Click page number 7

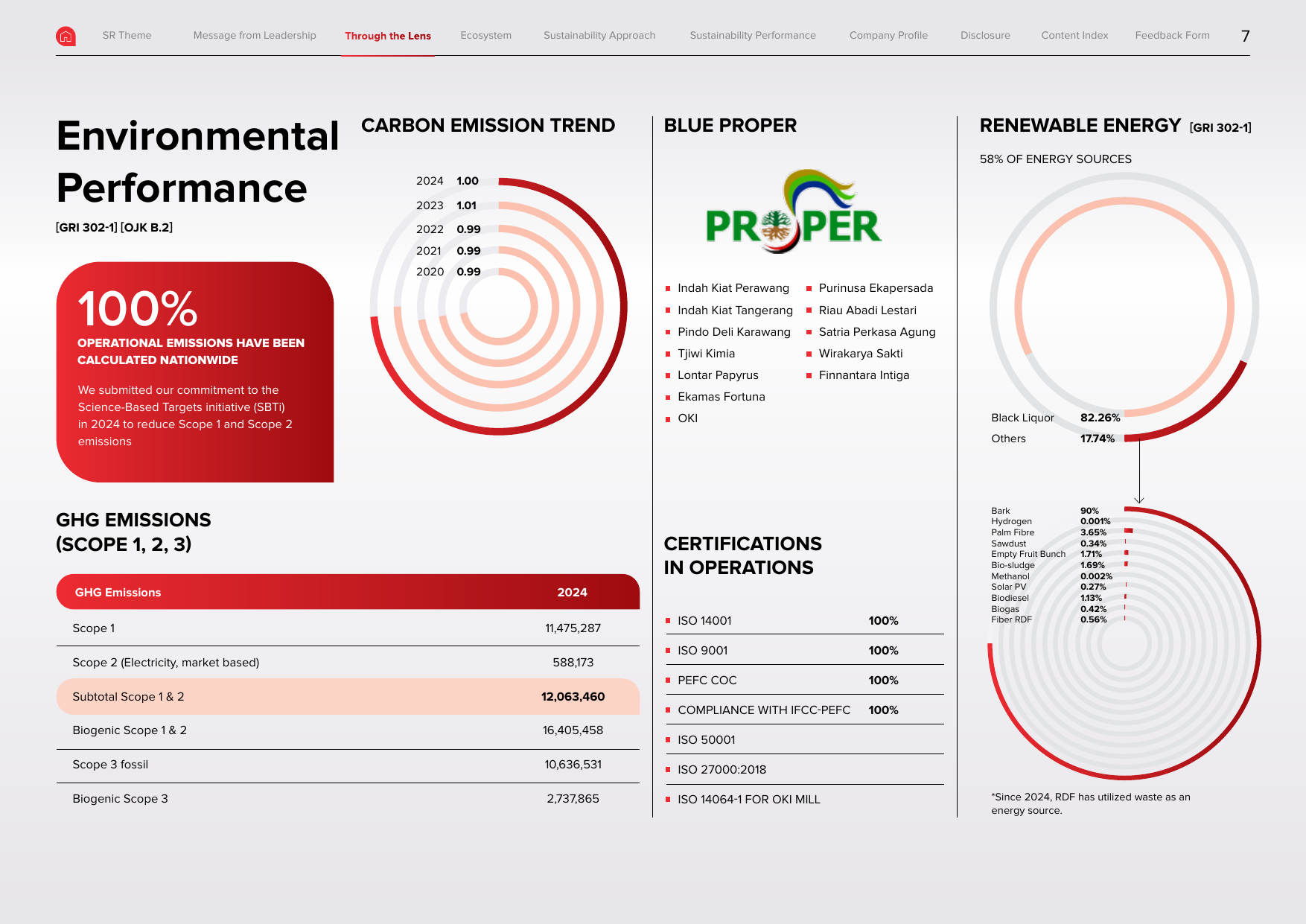1245,36
